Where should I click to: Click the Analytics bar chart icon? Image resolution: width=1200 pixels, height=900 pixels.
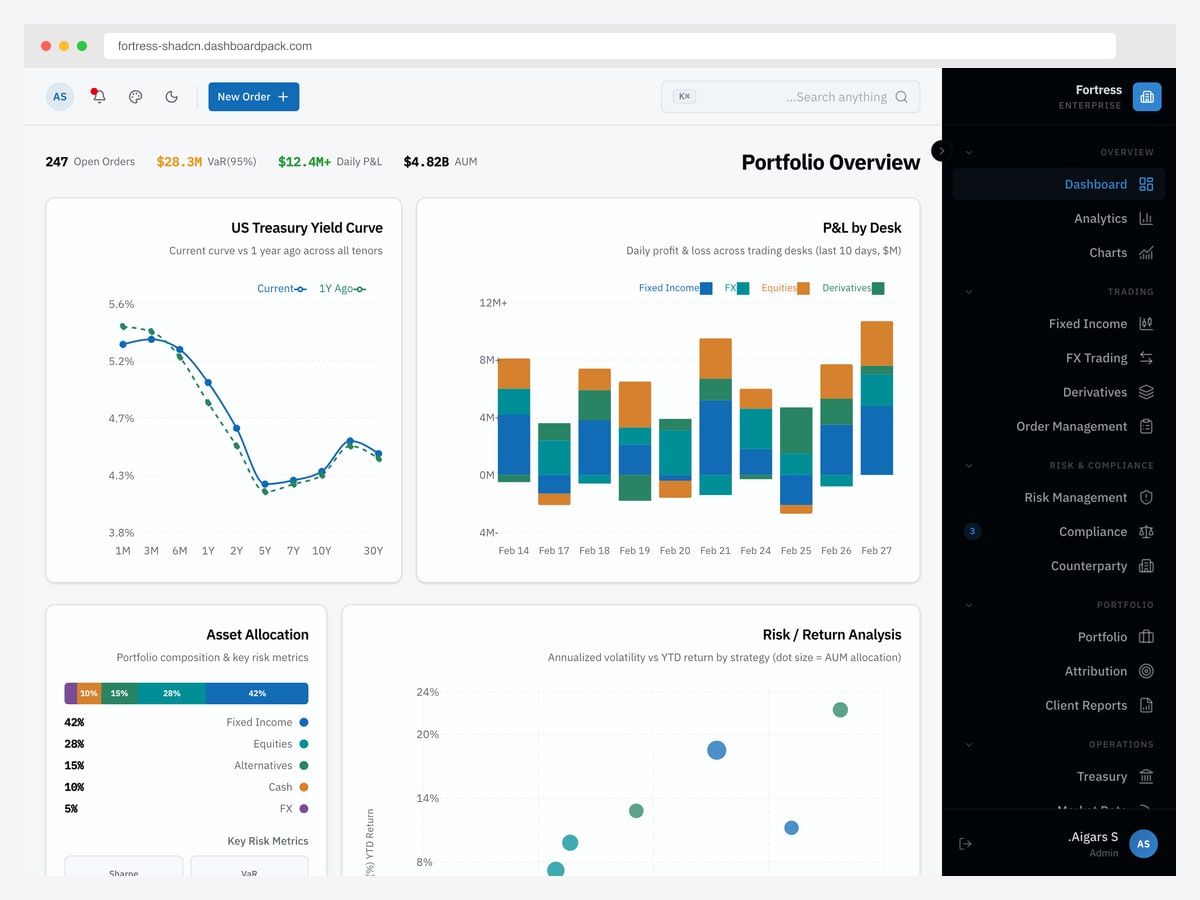[x=1146, y=218]
